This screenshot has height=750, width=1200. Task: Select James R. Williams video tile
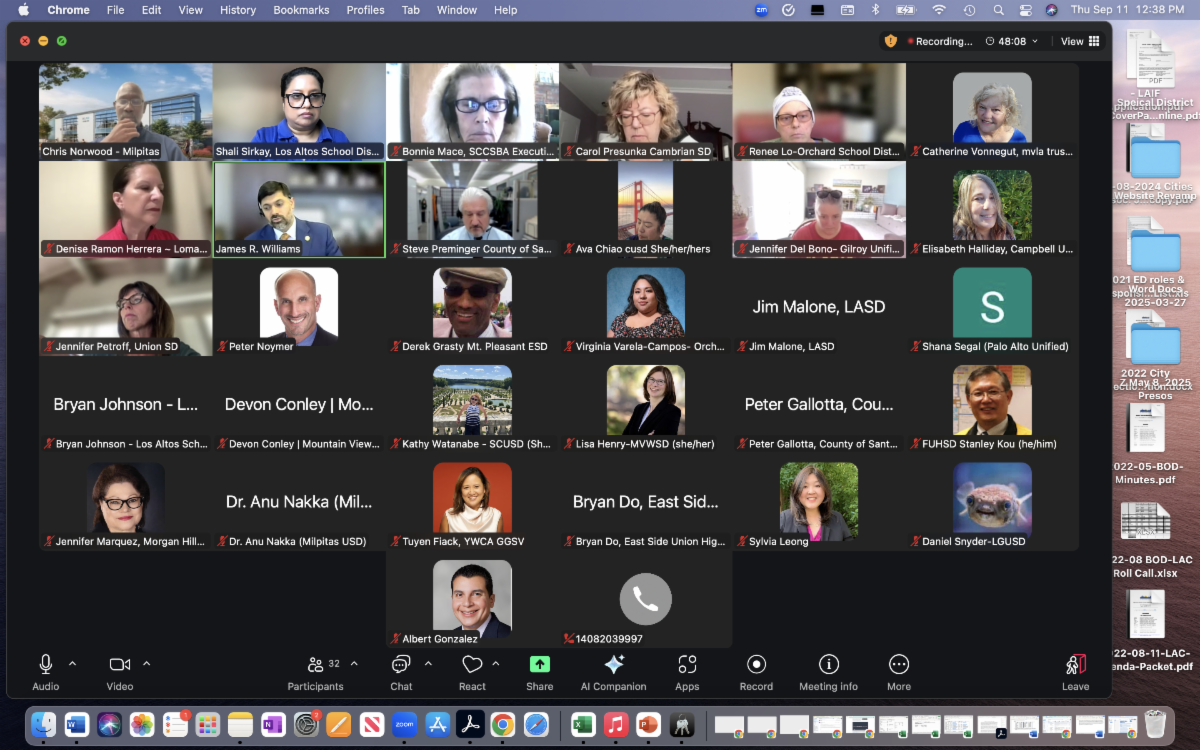(x=299, y=210)
